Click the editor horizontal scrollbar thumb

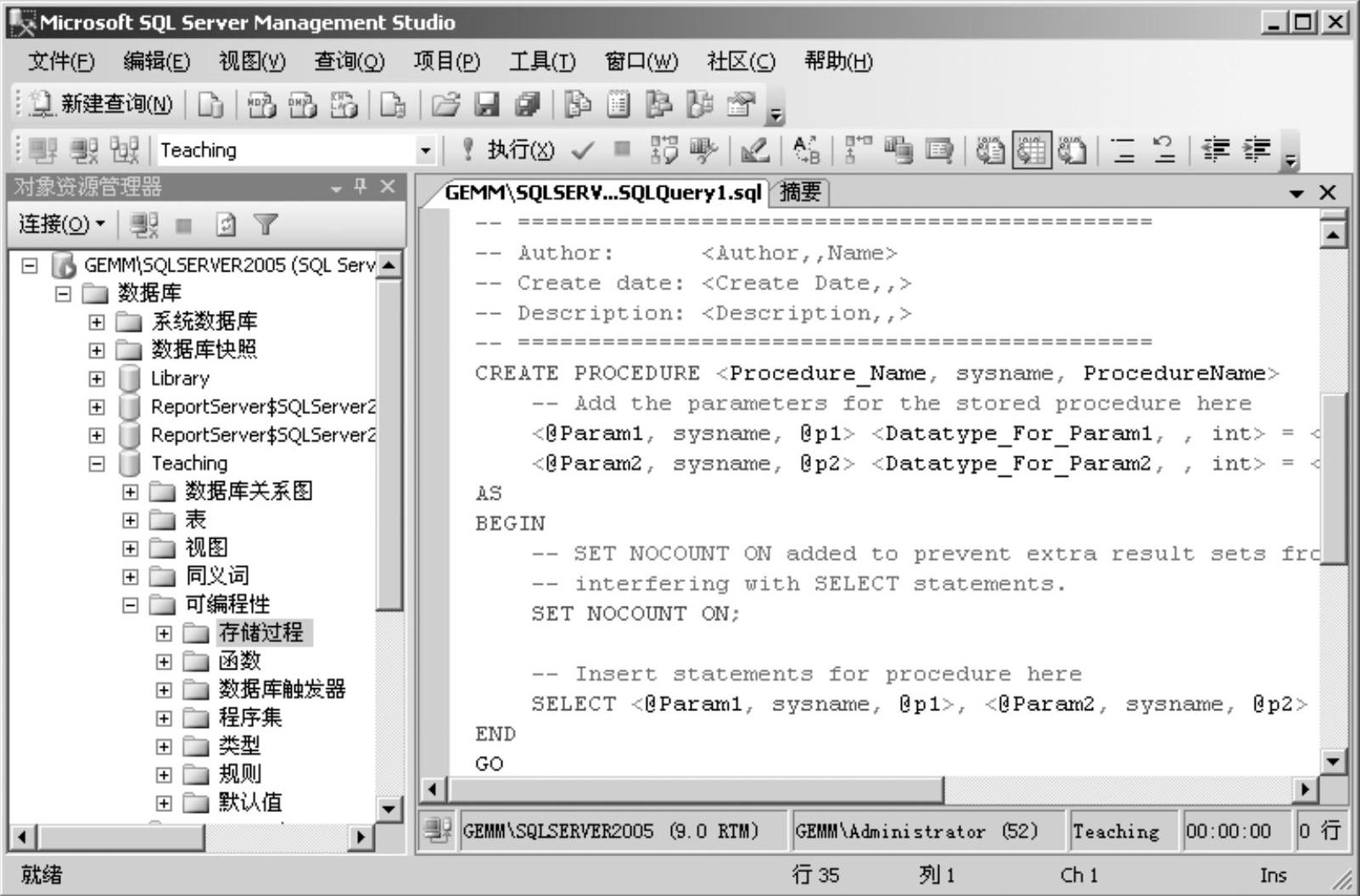coord(695,789)
